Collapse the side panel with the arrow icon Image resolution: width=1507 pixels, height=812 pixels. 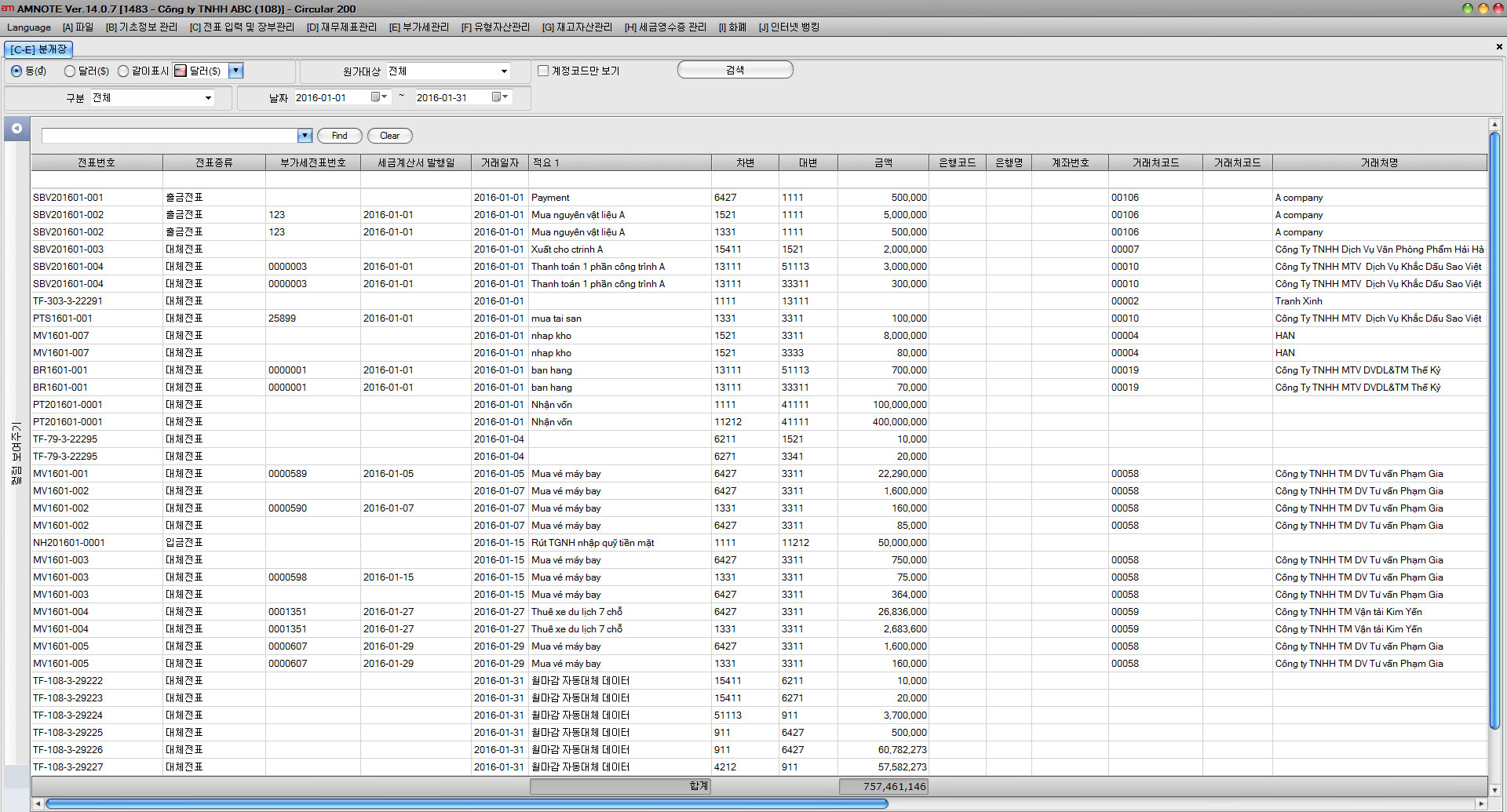(x=16, y=129)
